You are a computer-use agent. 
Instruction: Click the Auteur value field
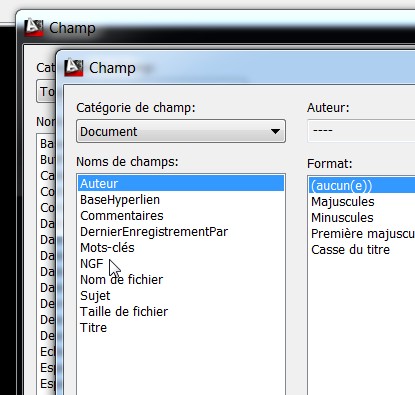click(361, 131)
